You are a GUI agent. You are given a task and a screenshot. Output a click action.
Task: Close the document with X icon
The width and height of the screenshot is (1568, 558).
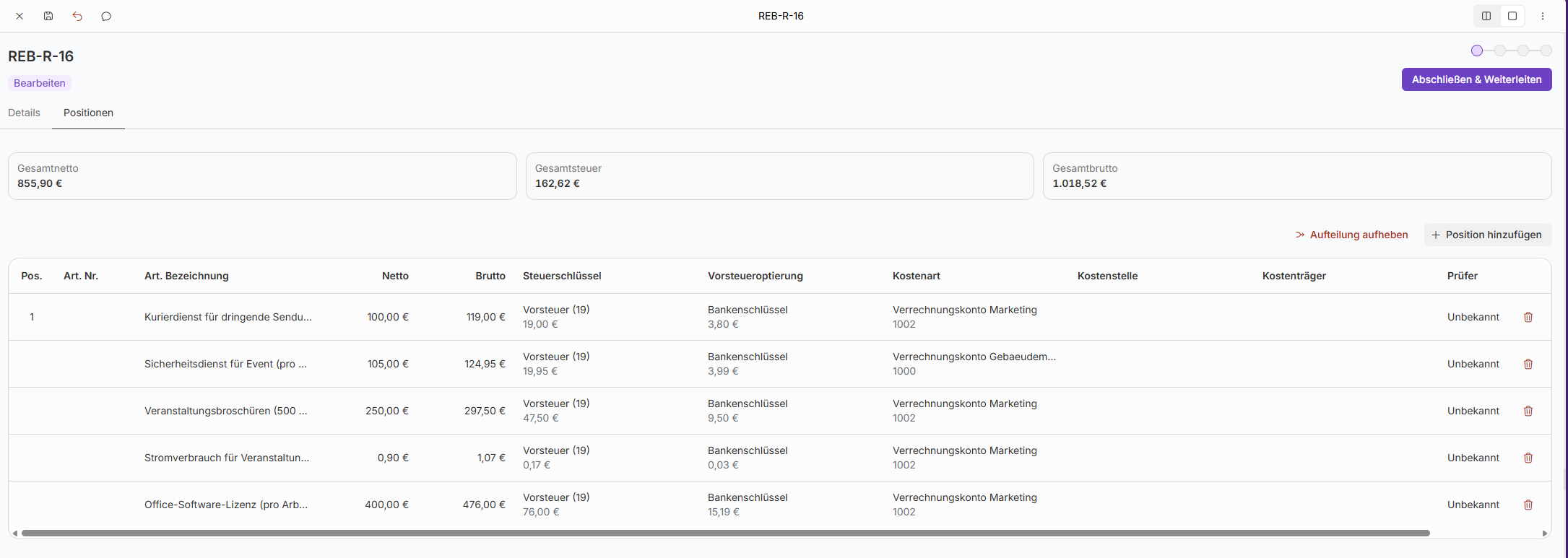[20, 16]
